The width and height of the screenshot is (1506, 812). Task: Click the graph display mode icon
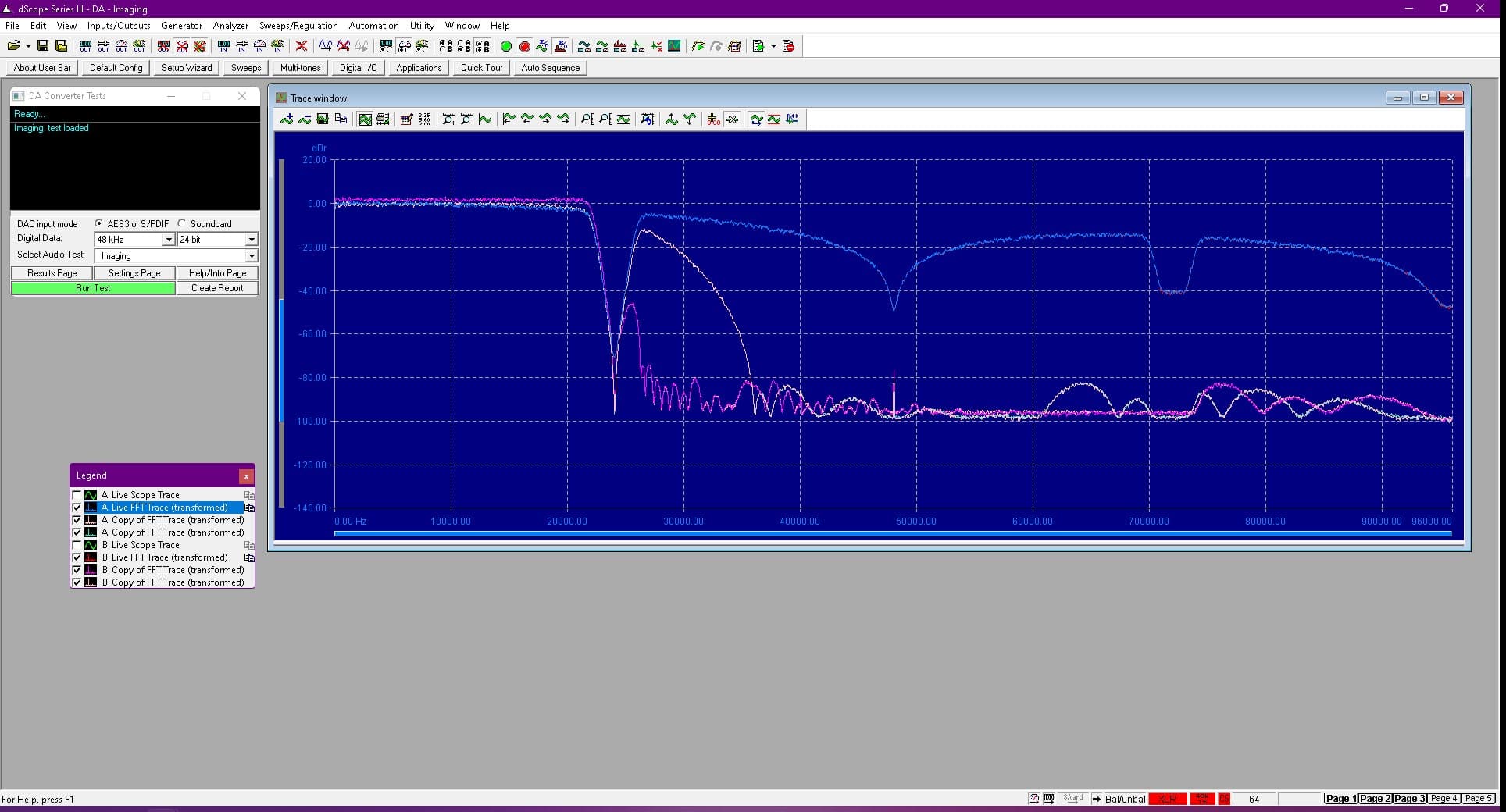(365, 119)
